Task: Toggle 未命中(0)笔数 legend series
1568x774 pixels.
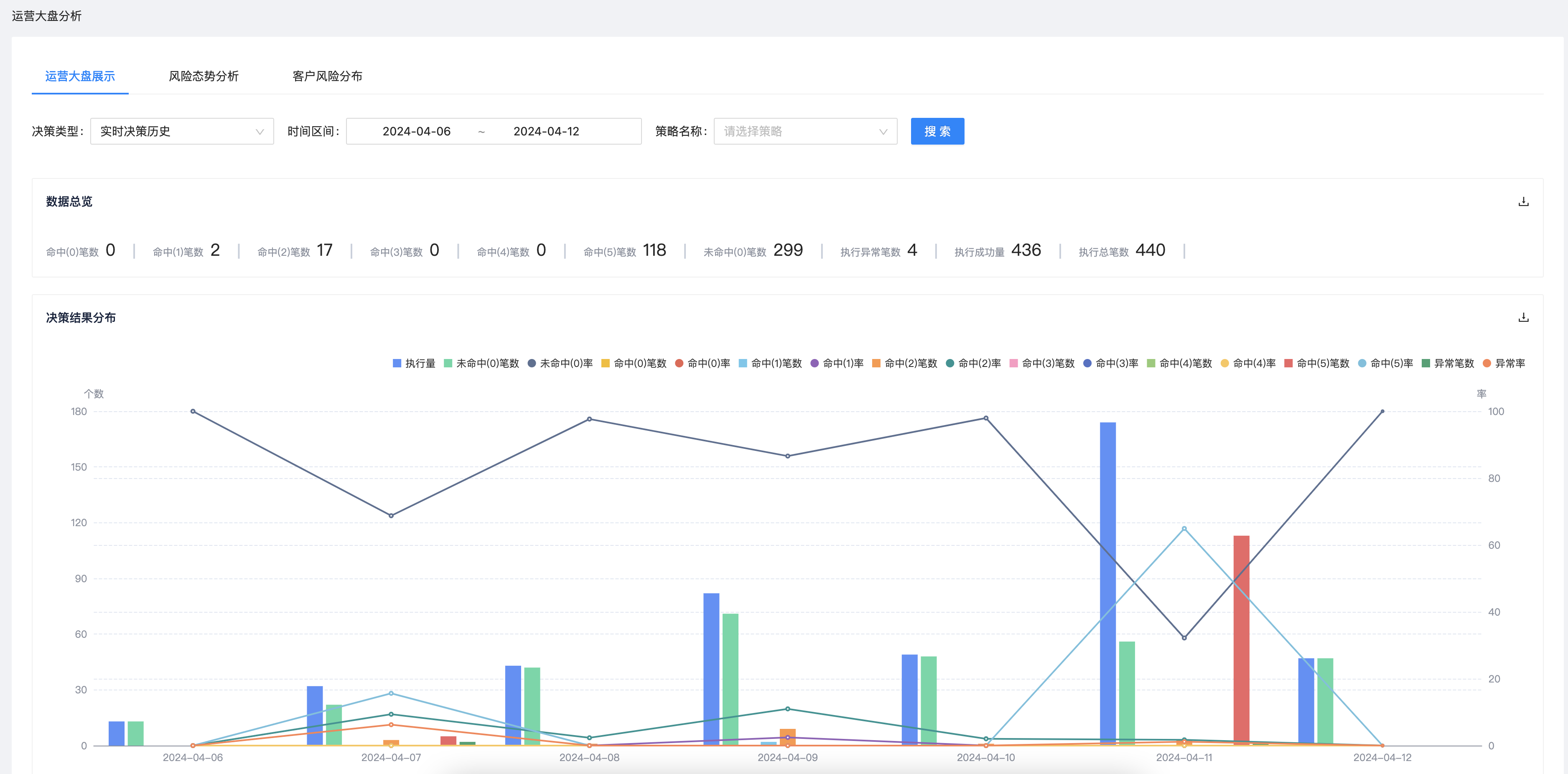Action: click(x=481, y=363)
